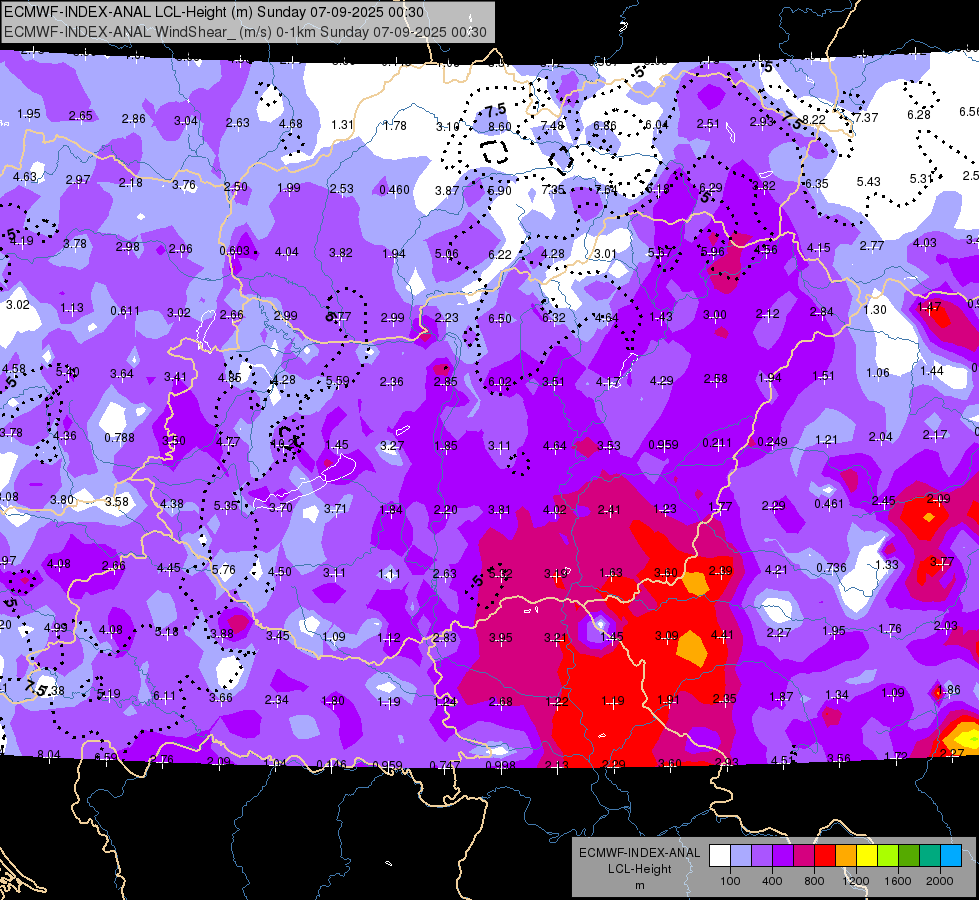This screenshot has height=900, width=979.
Task: Click the wind shear value 0.603
Action: (235, 250)
